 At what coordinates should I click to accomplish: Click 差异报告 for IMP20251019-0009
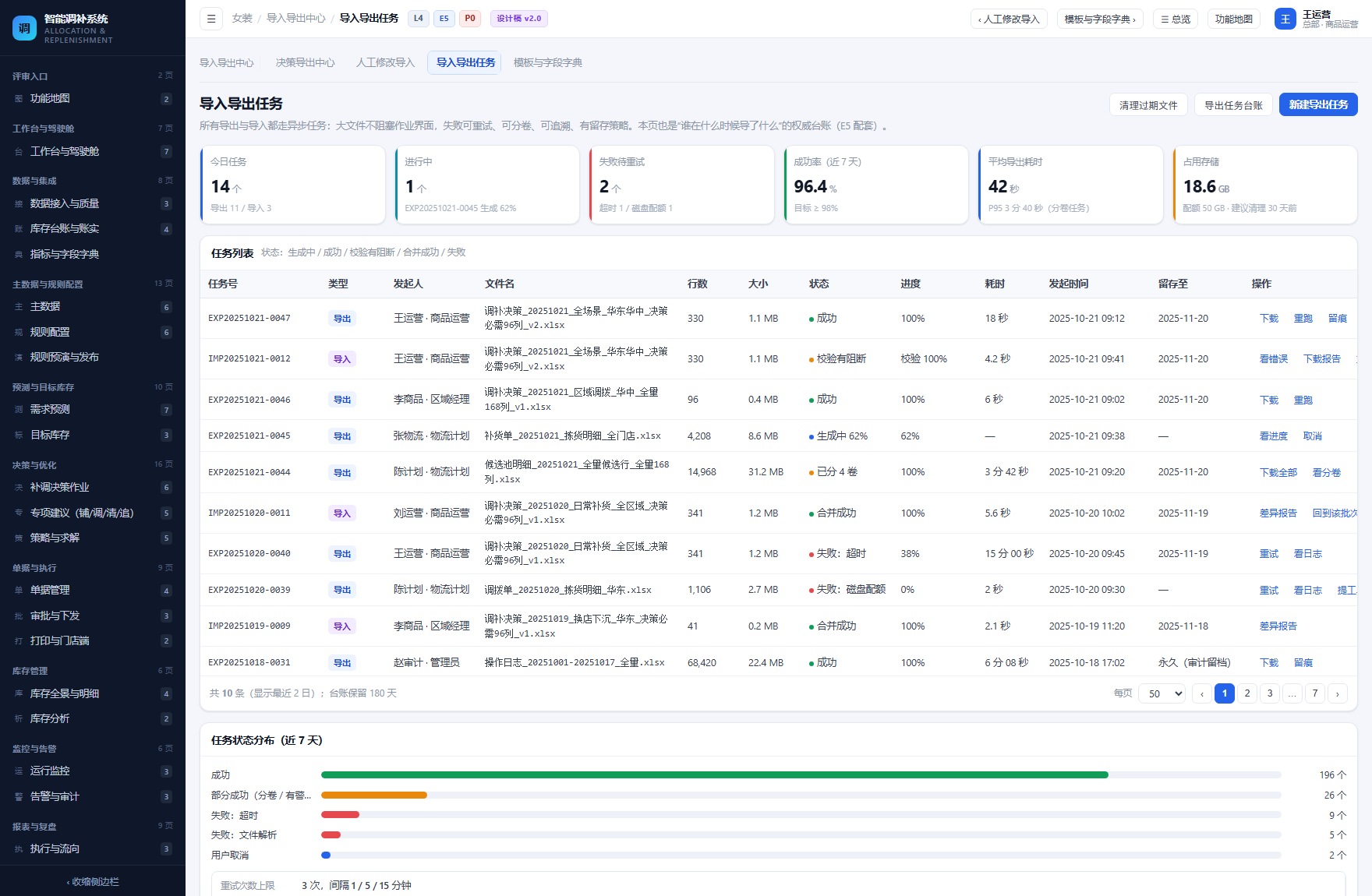pyautogui.click(x=1278, y=626)
